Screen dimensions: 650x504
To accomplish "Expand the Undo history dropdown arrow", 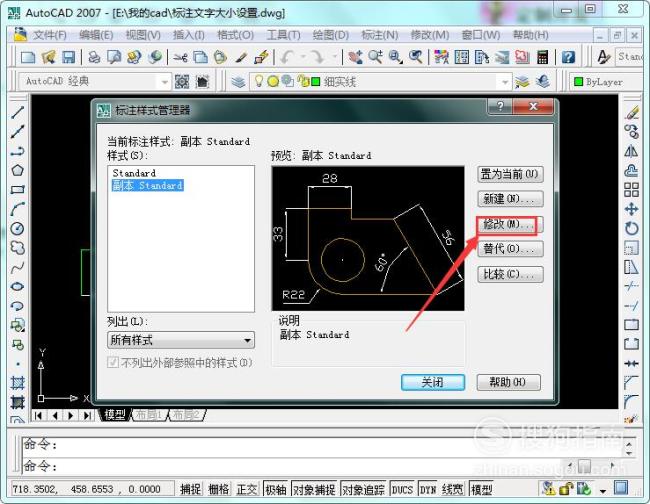I will coord(303,57).
